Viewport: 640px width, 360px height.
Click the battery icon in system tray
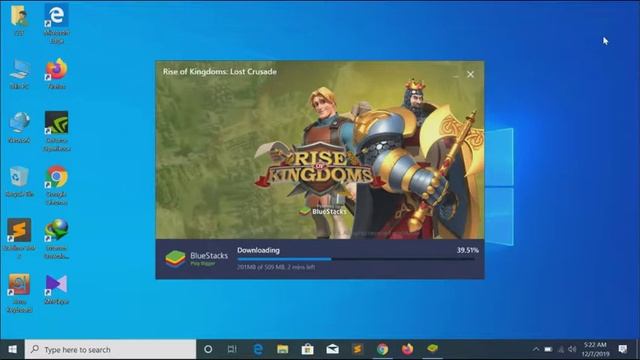549,349
